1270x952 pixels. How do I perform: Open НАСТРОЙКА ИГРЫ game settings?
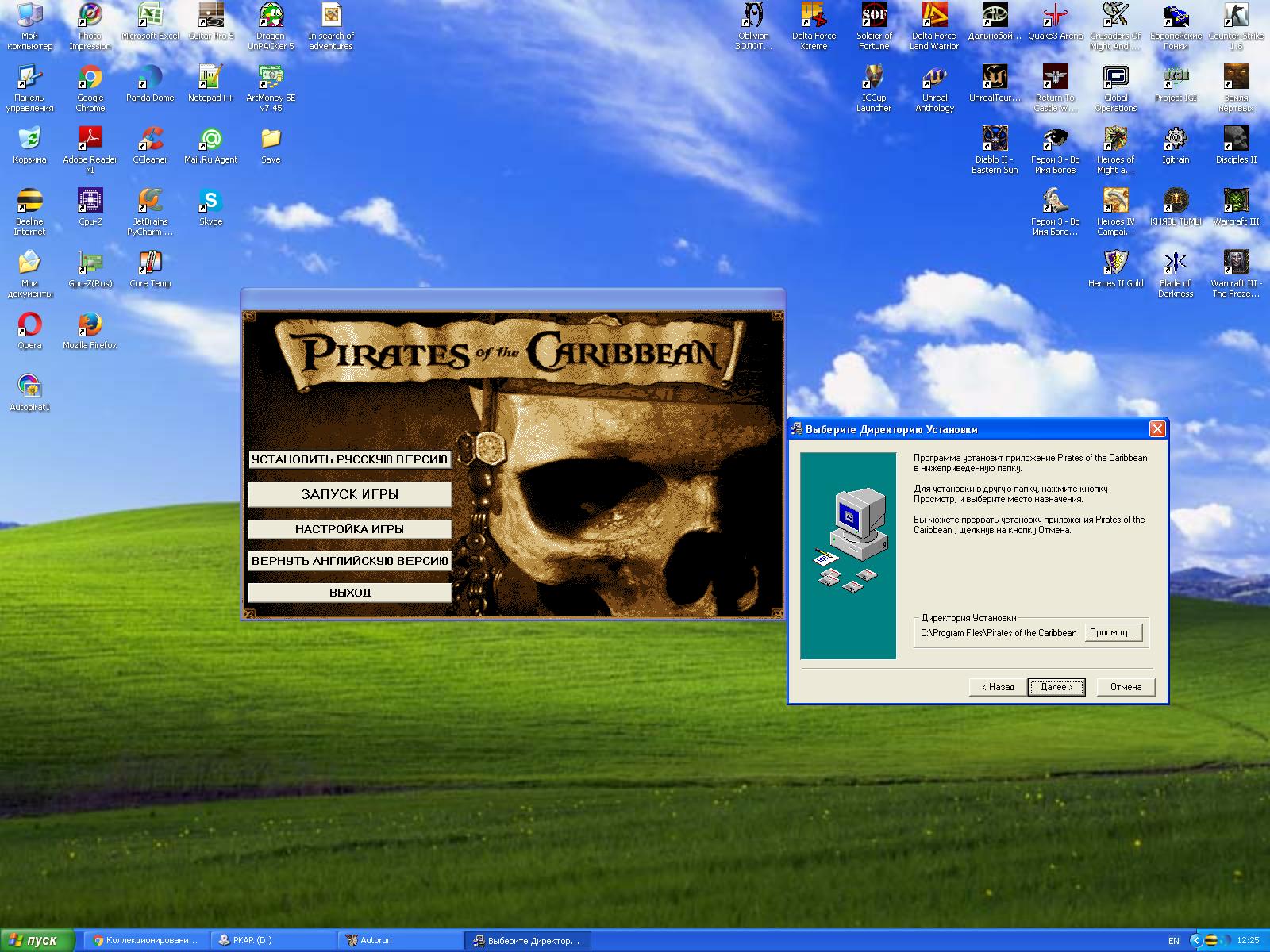350,529
